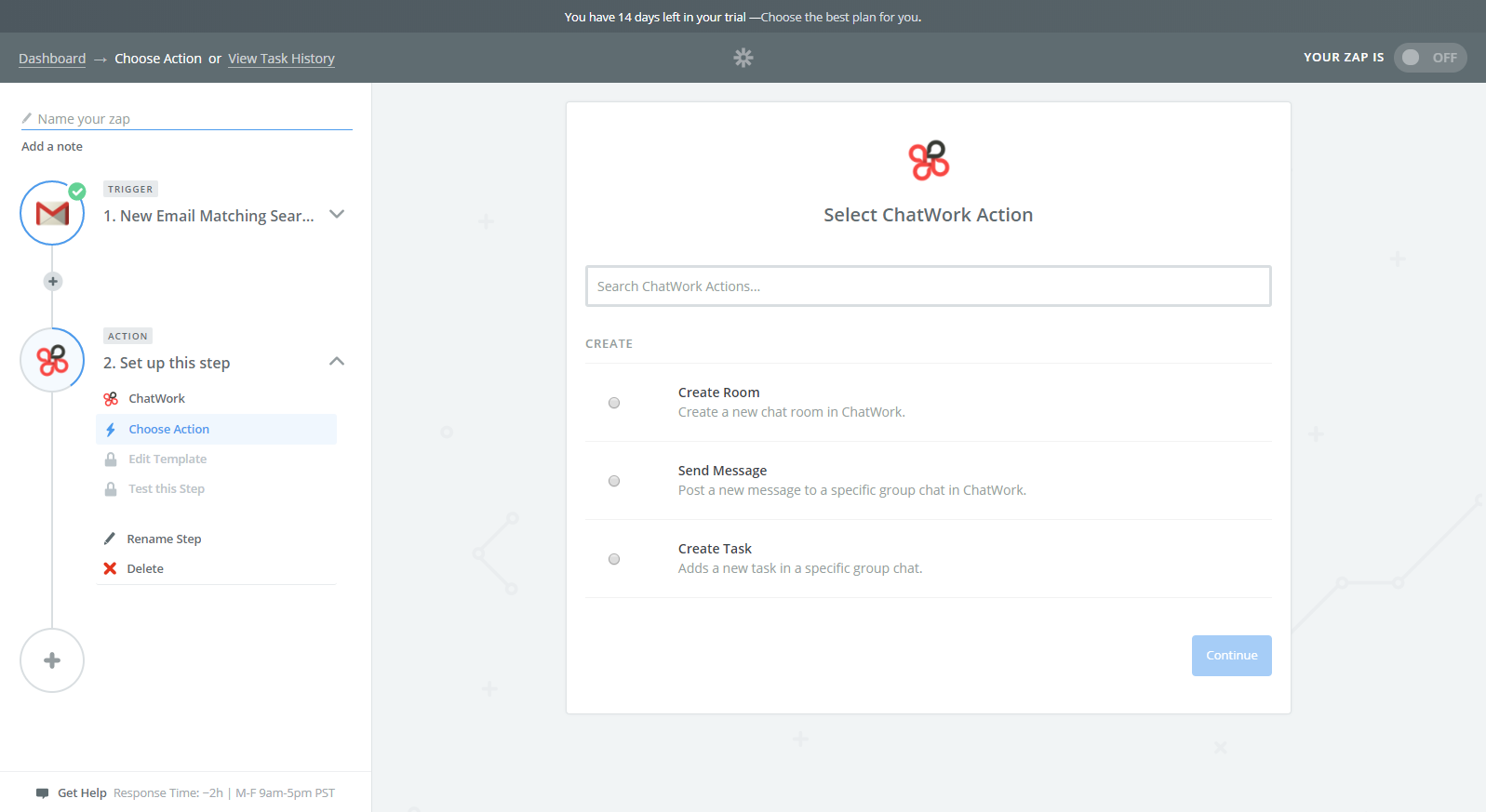1486x812 pixels.
Task: Click the 'Choose Action' breadcrumb text
Action: [158, 59]
